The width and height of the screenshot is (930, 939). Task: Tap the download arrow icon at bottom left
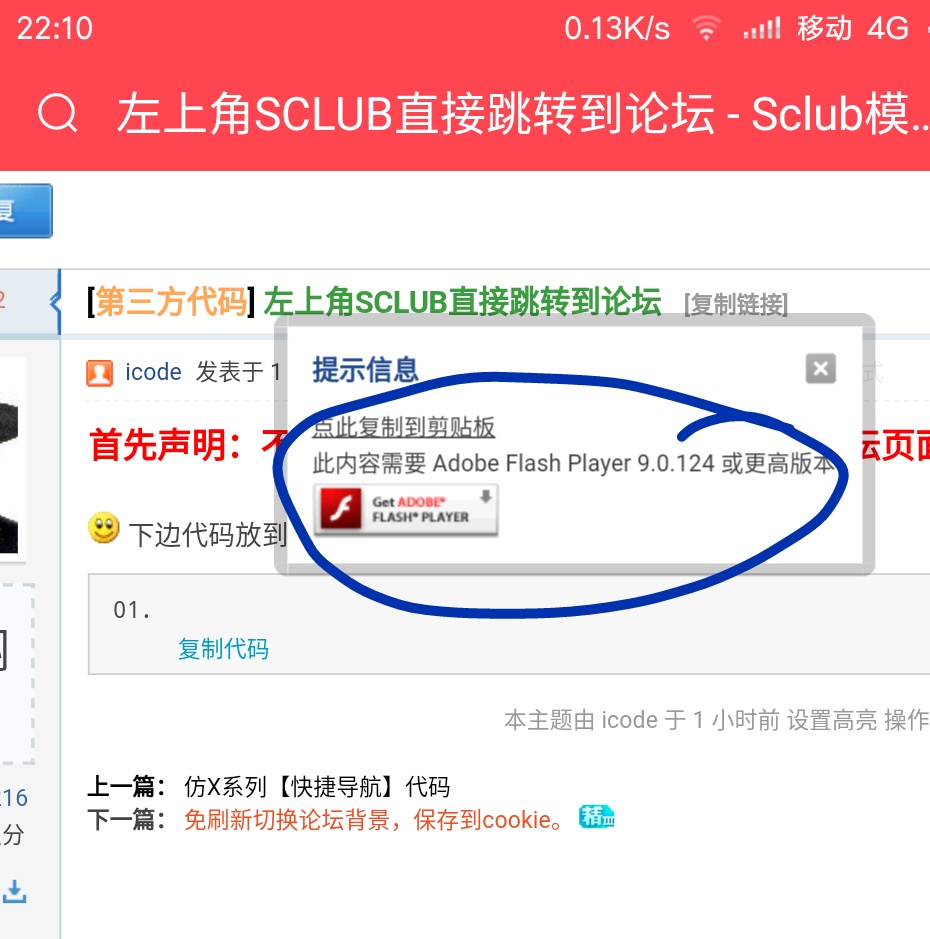(x=15, y=891)
